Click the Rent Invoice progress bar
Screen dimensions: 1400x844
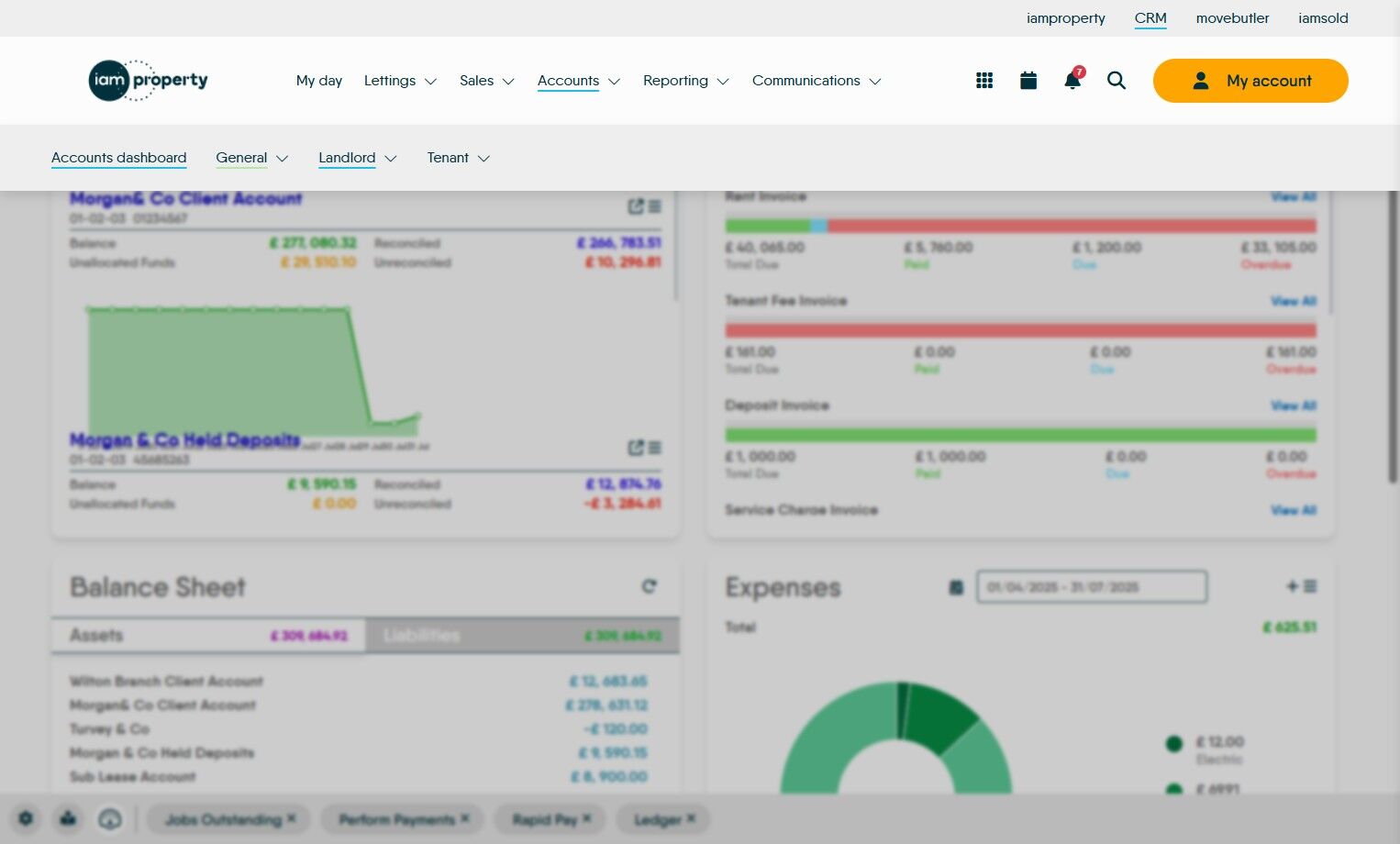tap(1020, 226)
